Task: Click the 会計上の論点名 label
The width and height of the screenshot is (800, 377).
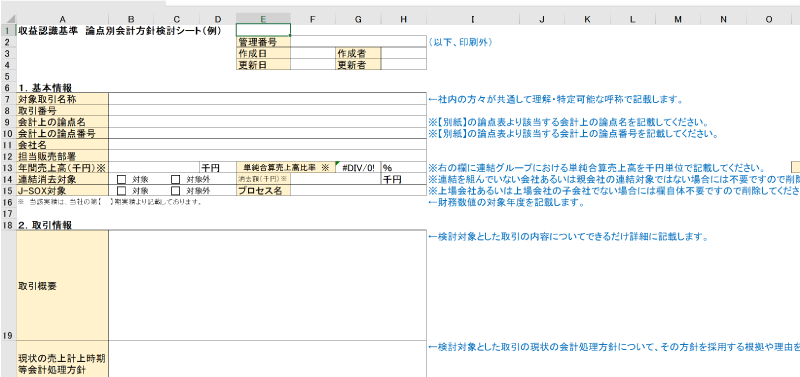Action: tap(62, 122)
